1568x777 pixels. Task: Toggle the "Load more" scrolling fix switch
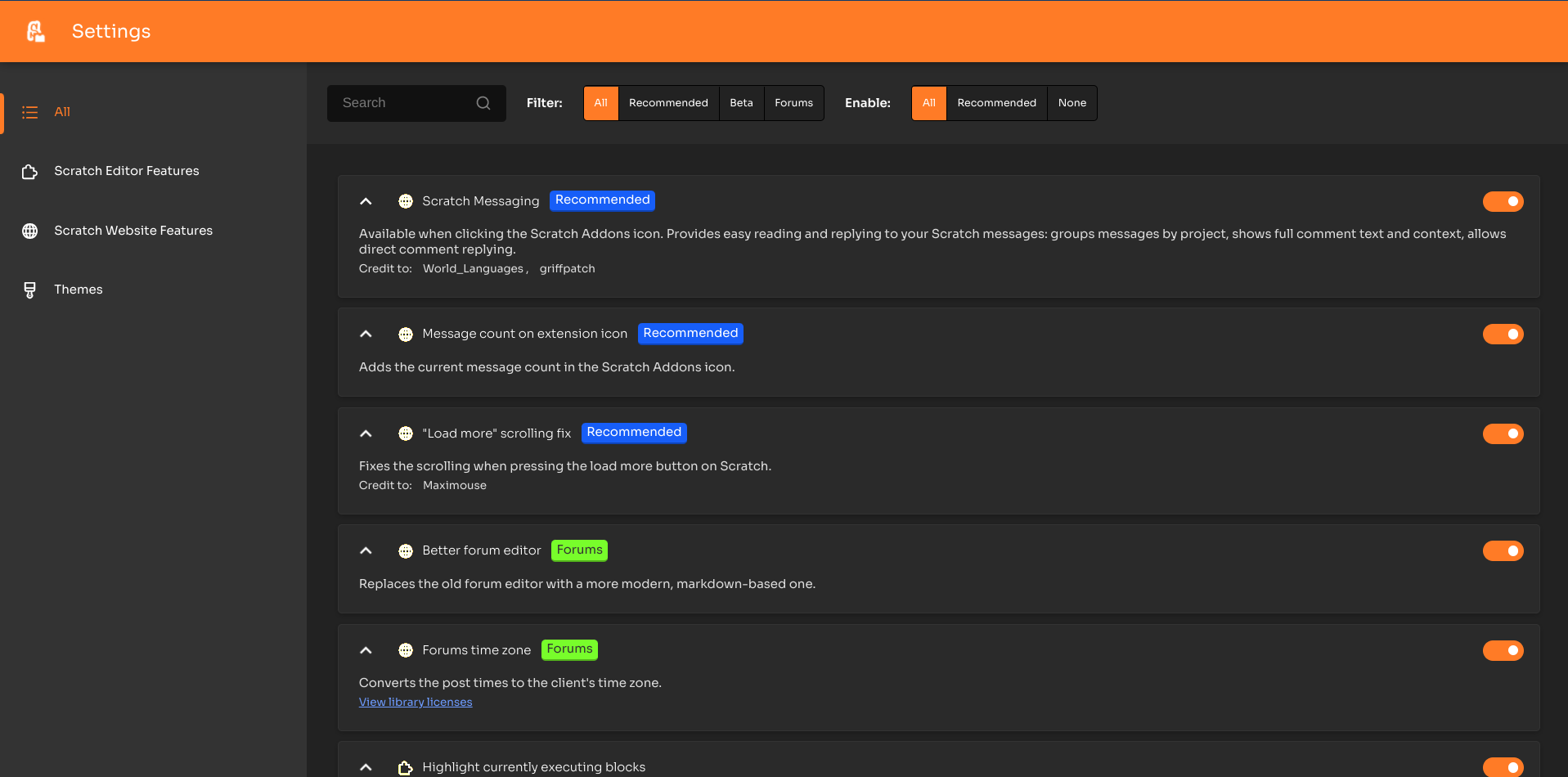click(1503, 433)
